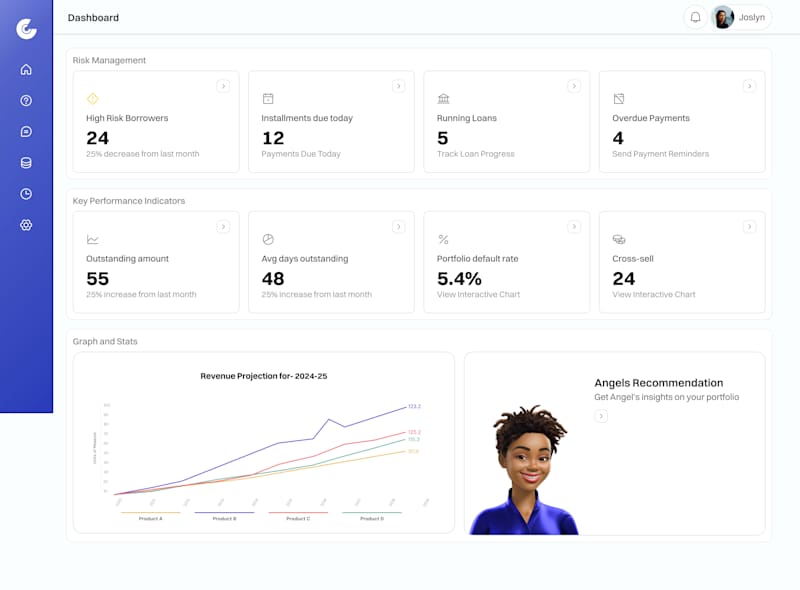
Task: Open the clock history icon in the sidebar
Action: (x=26, y=194)
